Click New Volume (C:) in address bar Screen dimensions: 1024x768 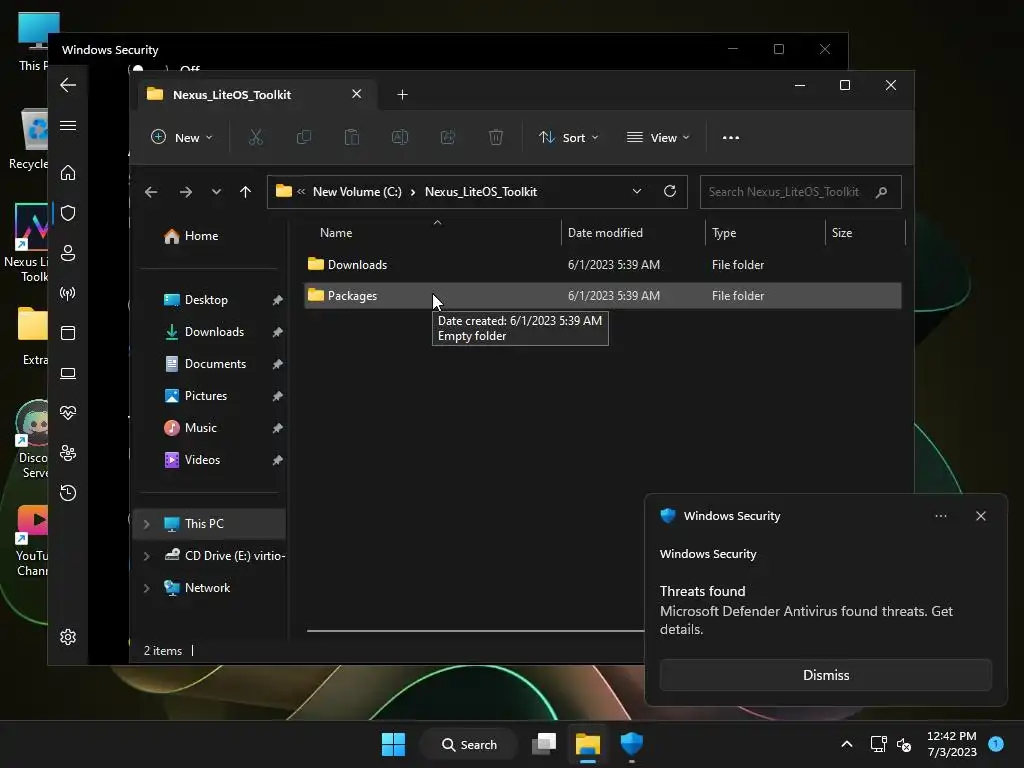click(357, 192)
